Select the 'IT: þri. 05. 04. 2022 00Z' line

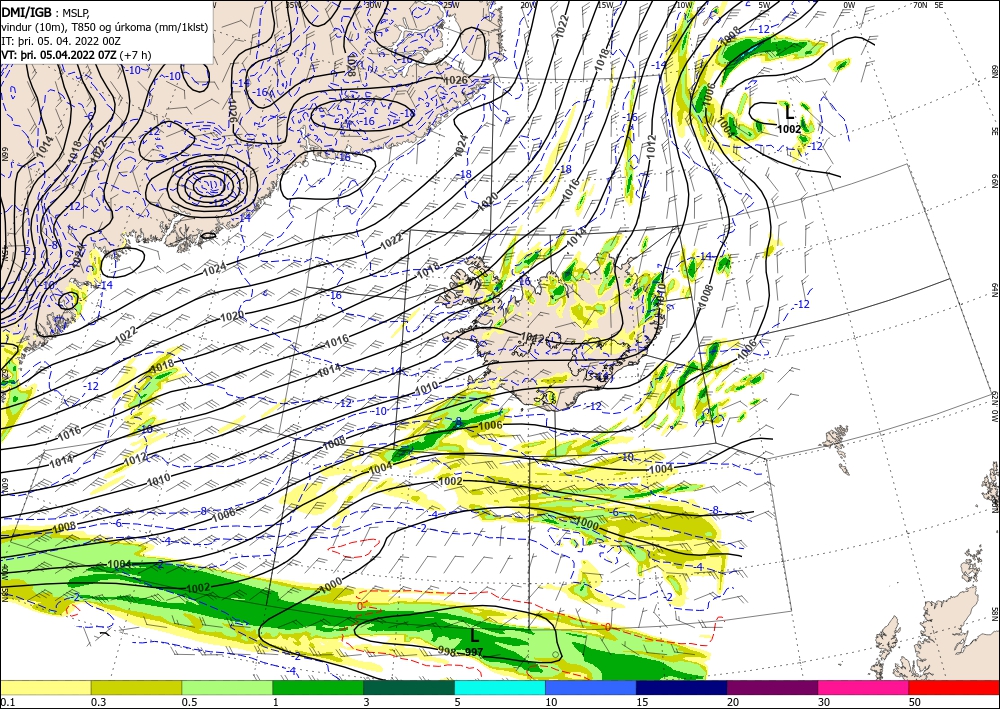(61, 40)
